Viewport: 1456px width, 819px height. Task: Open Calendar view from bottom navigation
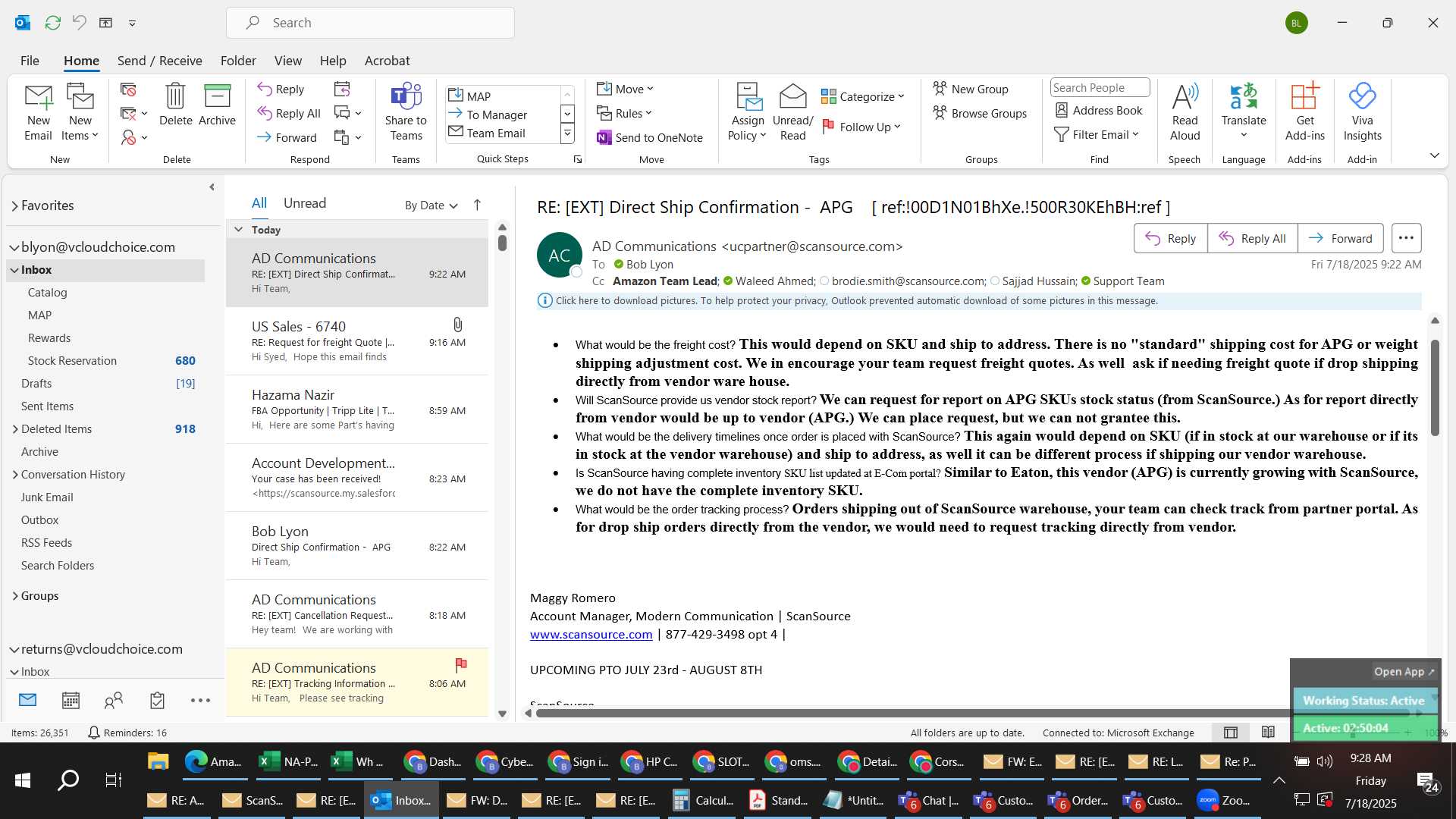[71, 700]
